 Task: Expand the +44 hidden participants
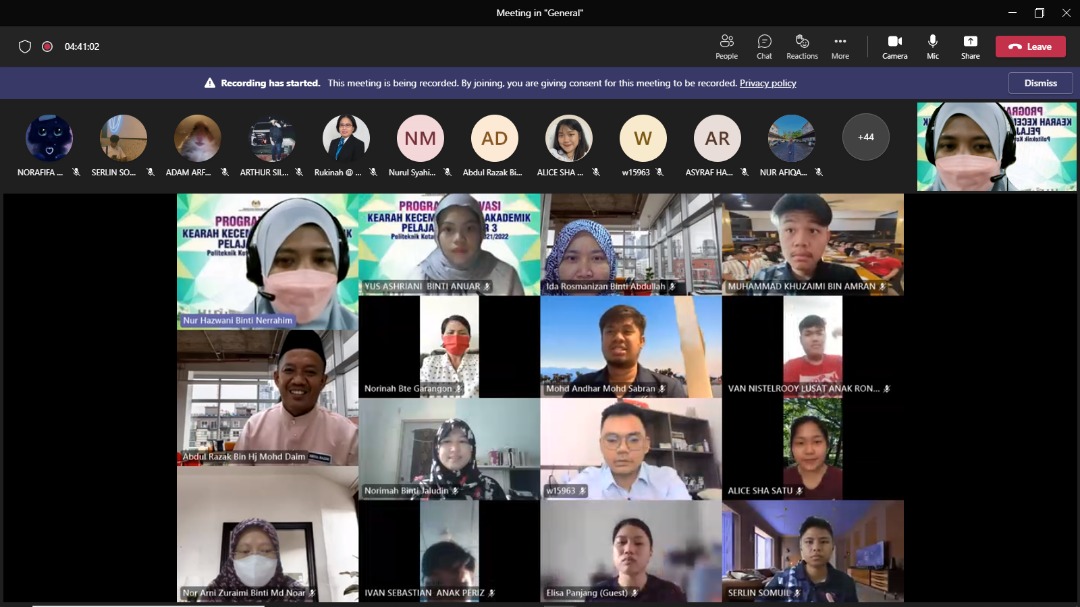[x=866, y=137]
